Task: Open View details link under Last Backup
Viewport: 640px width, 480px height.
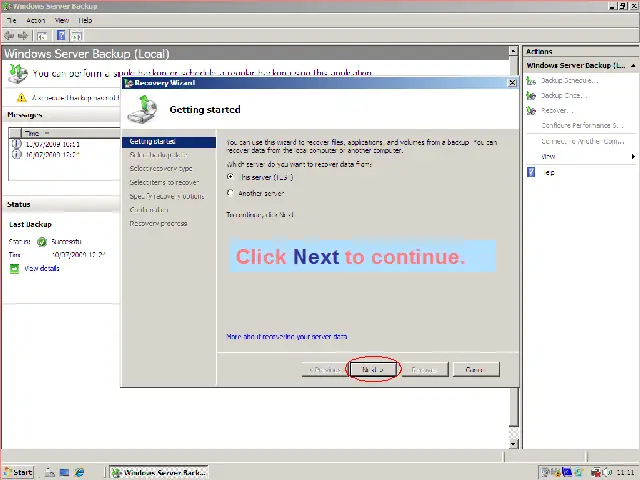Action: 42,268
